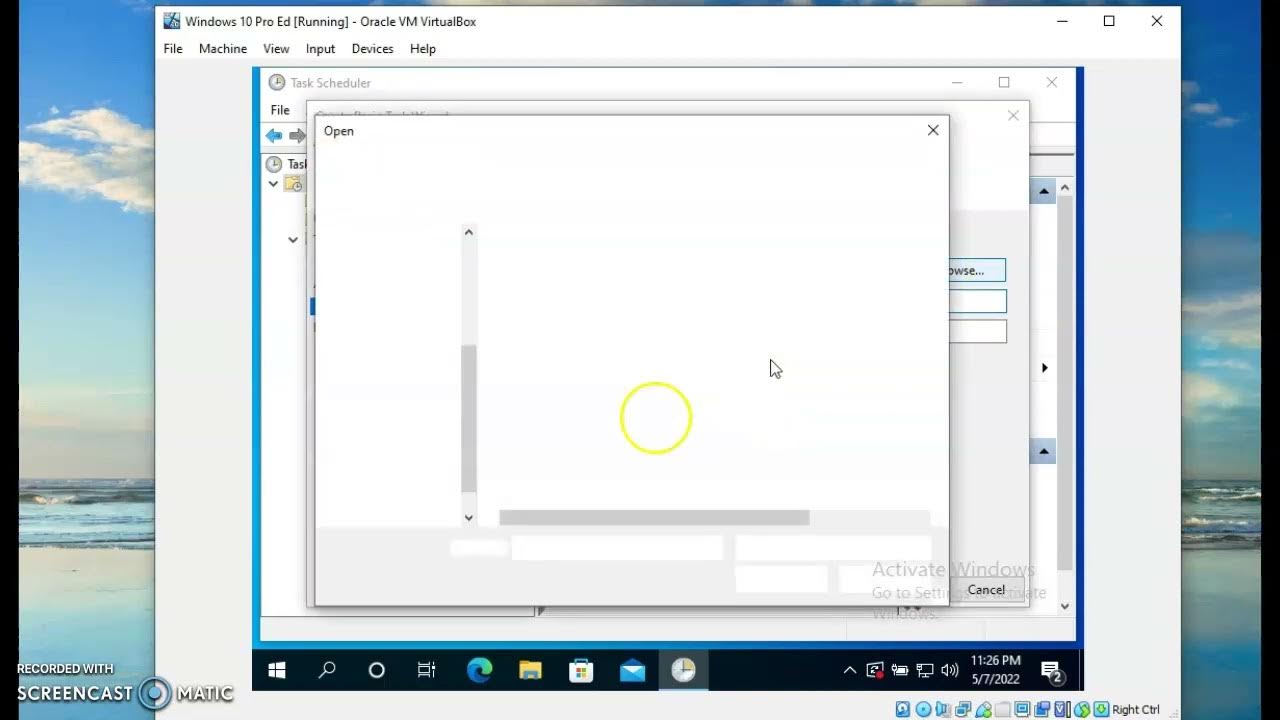Collapse the Task Scheduler Library tree node
Viewport: 1280px width, 720px height.
[273, 184]
